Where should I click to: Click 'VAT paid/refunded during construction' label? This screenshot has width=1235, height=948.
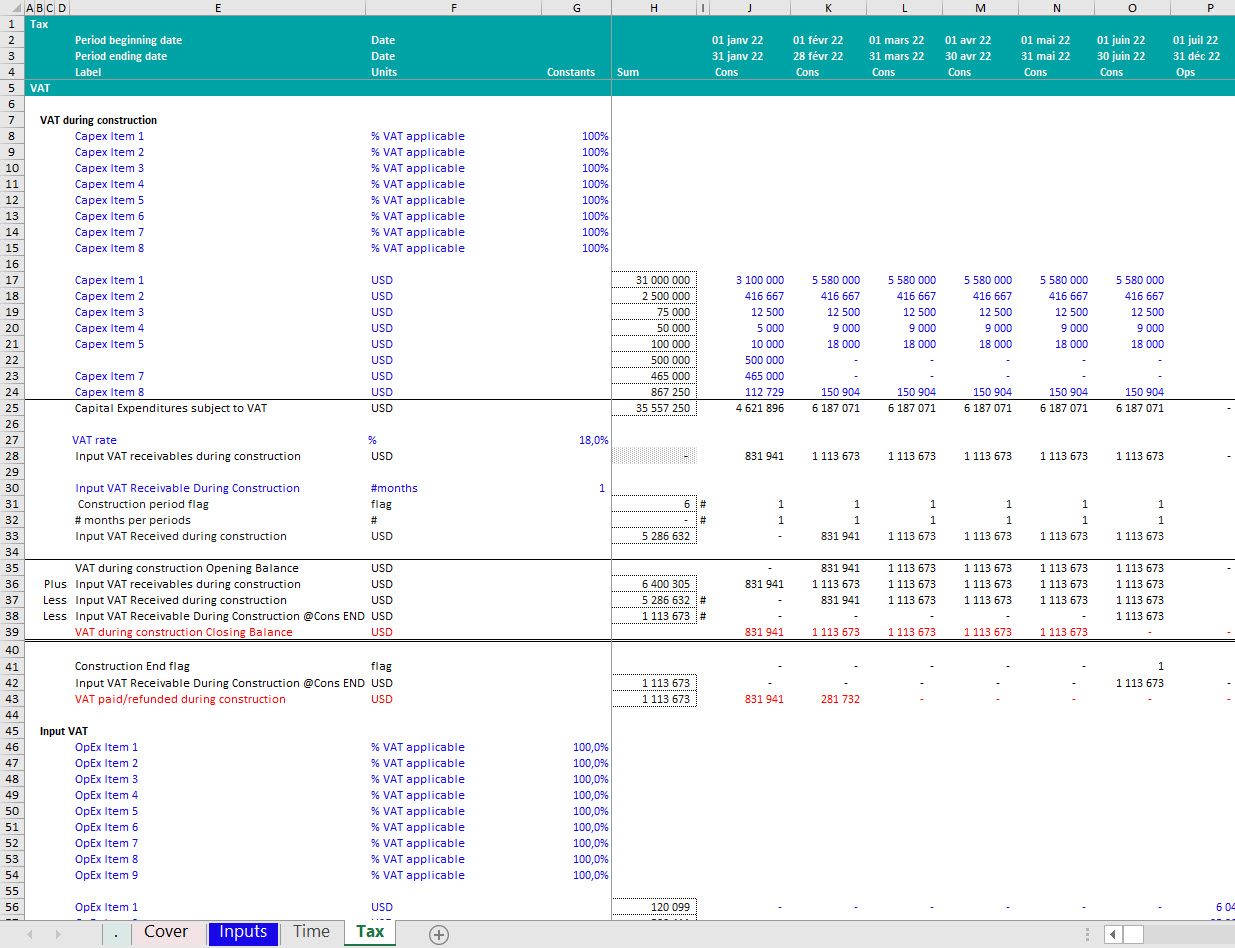pos(180,699)
